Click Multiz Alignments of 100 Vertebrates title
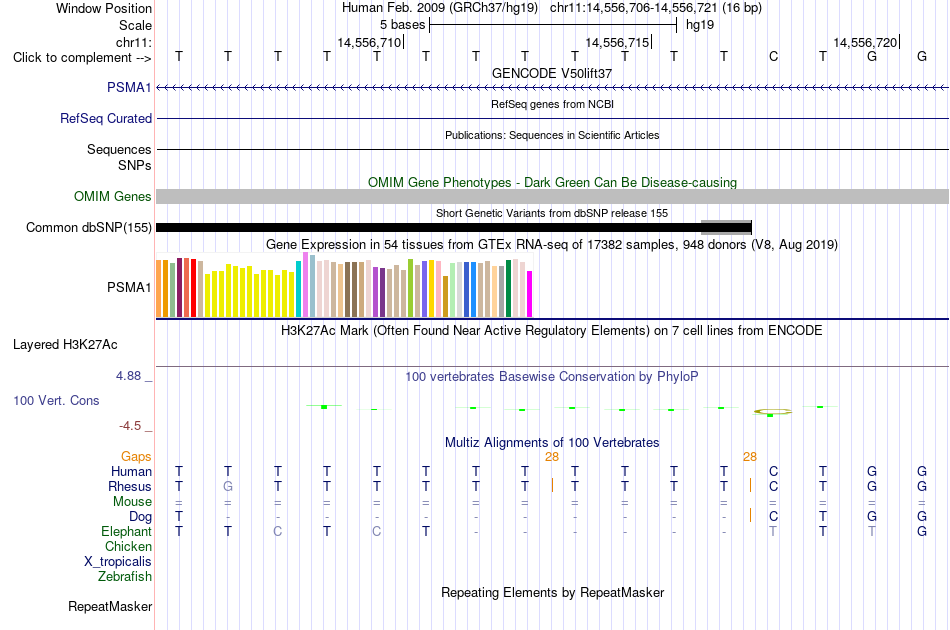Image resolution: width=950 pixels, height=630 pixels. point(552,442)
